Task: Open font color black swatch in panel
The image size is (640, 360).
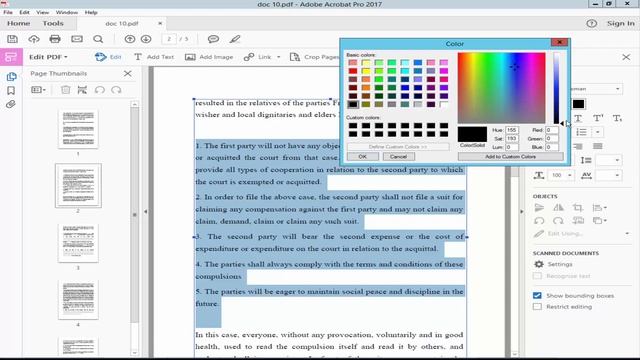Action: click(x=578, y=104)
